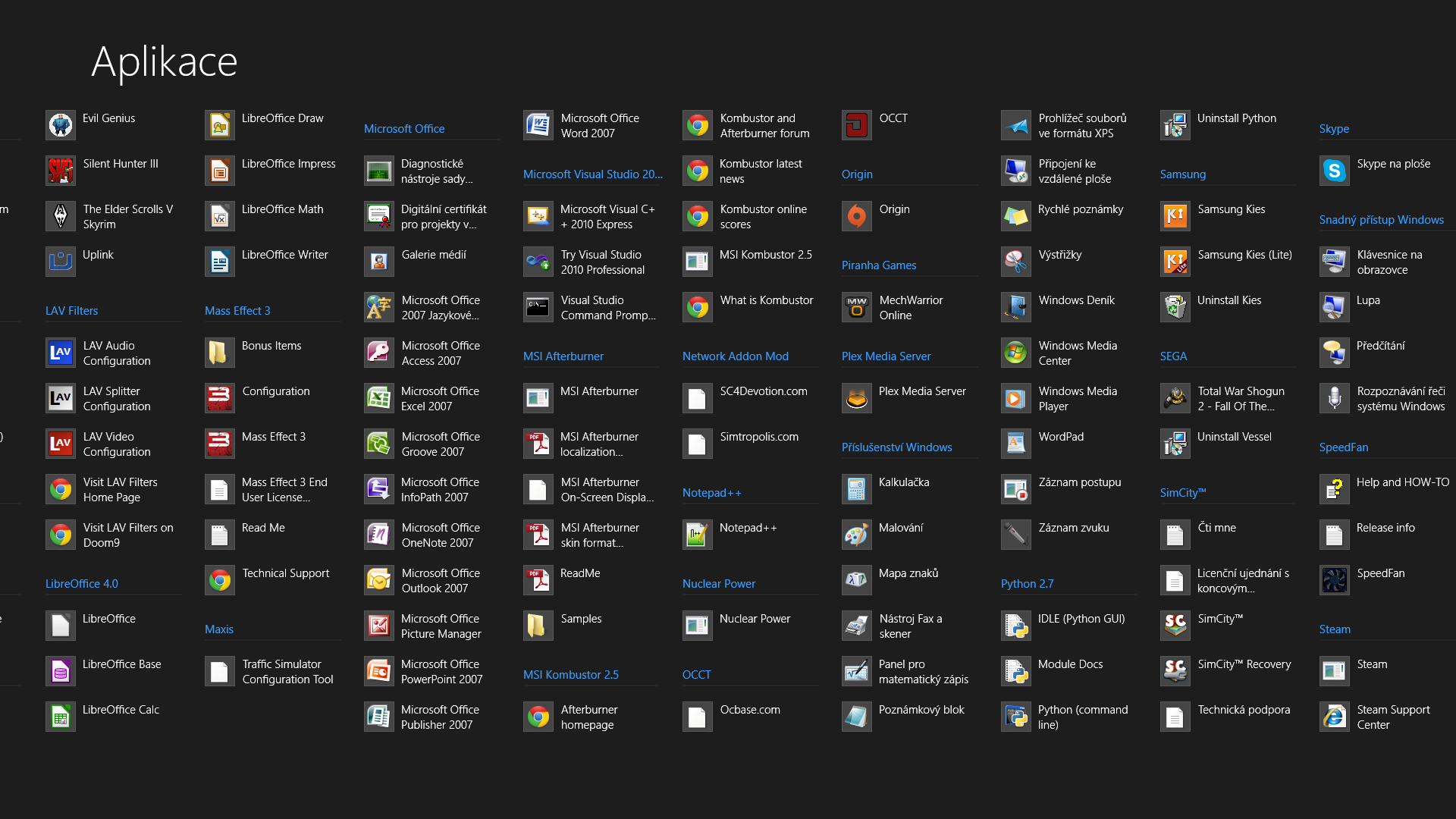Launch Windows Media Player icon
The height and width of the screenshot is (819, 1456).
[1016, 398]
